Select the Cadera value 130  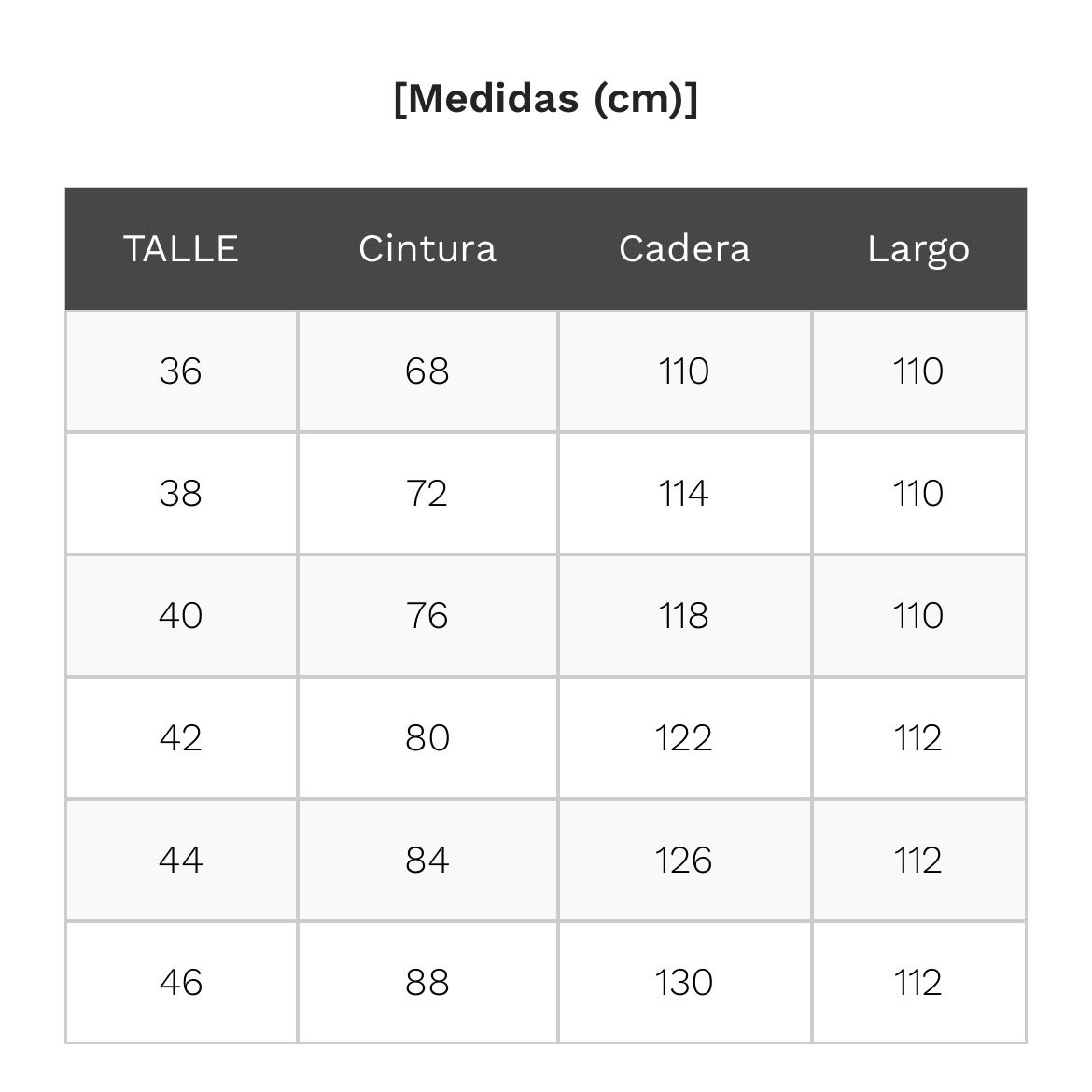[x=684, y=983]
